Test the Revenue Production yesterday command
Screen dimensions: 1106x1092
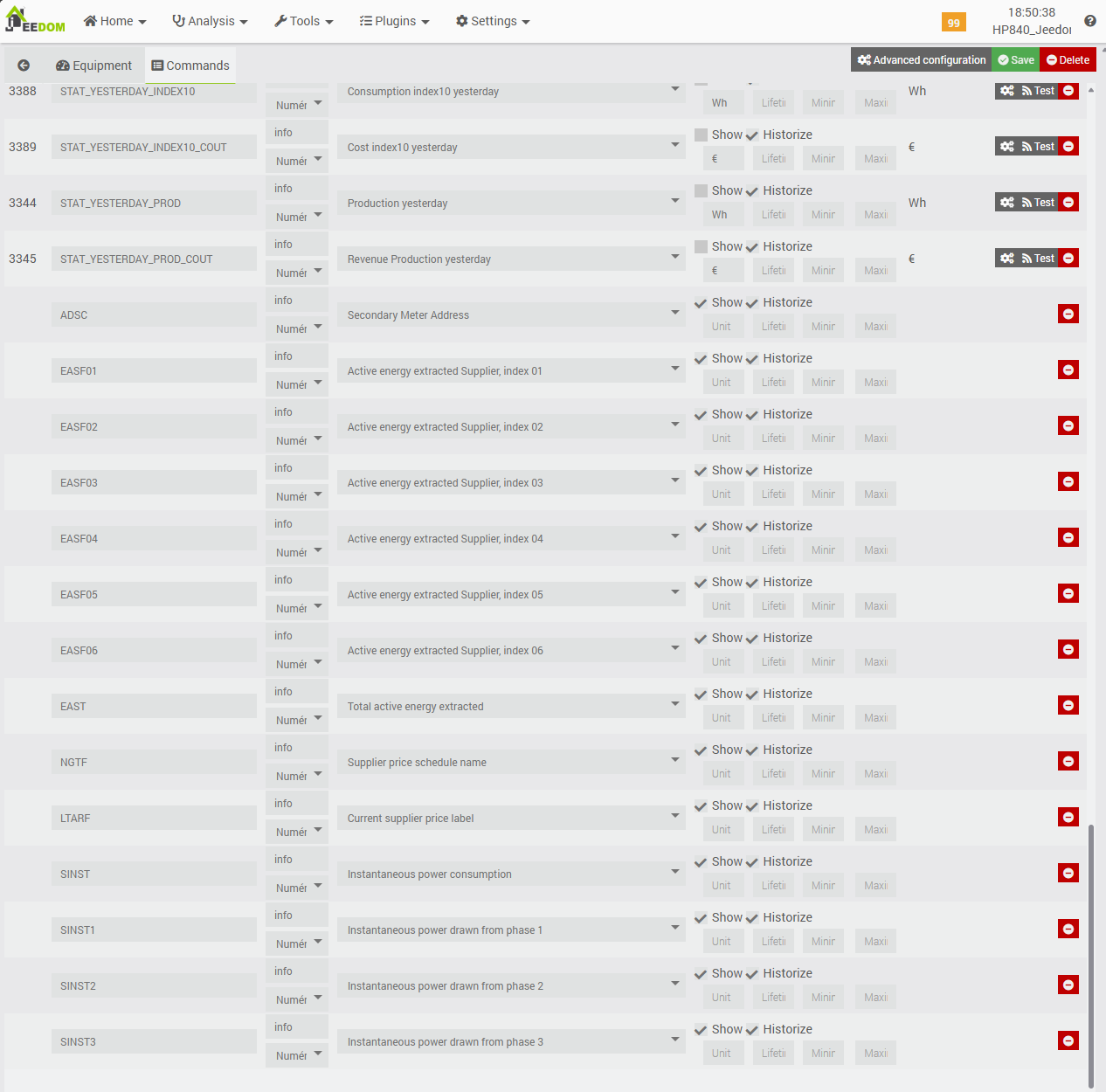(x=1038, y=259)
